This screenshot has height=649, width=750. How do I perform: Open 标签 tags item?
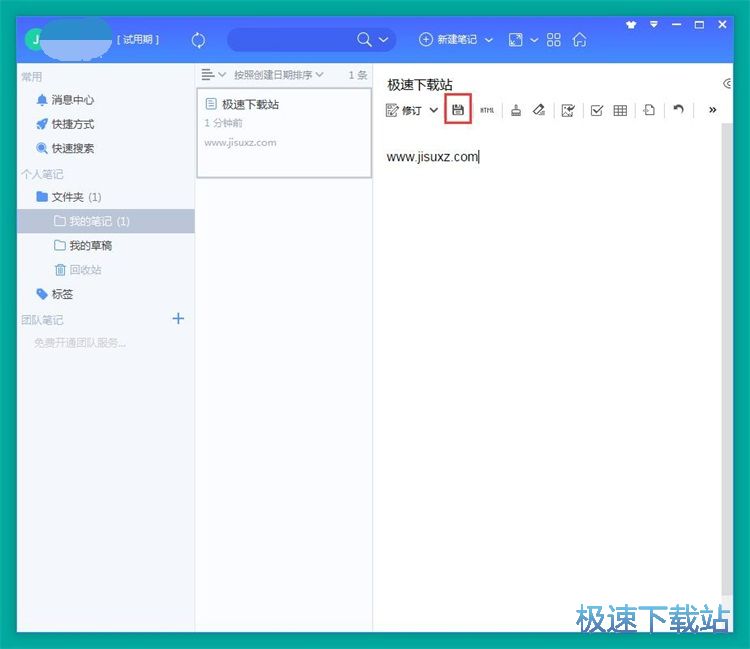click(x=55, y=294)
